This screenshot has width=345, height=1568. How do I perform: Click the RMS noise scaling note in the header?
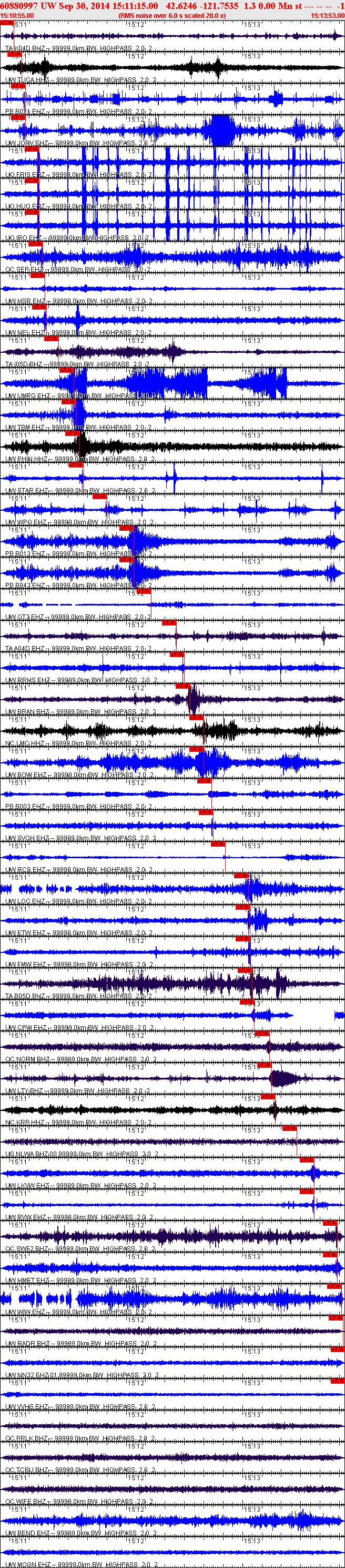[172, 15]
